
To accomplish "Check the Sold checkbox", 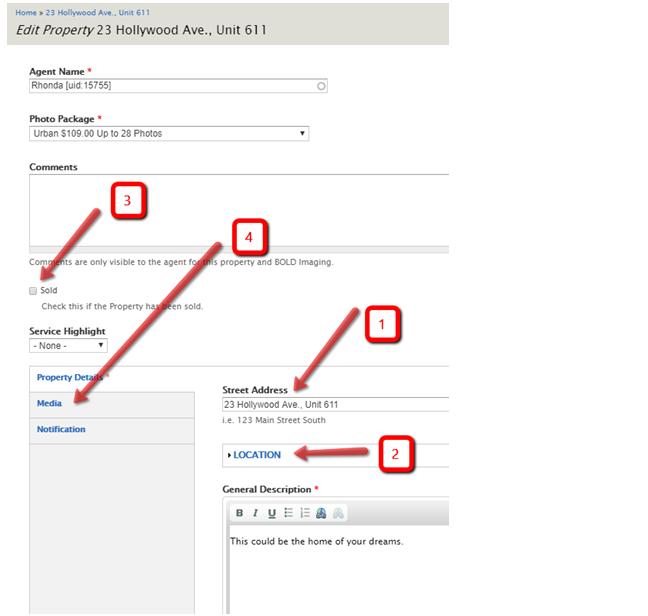I will click(x=33, y=290).
